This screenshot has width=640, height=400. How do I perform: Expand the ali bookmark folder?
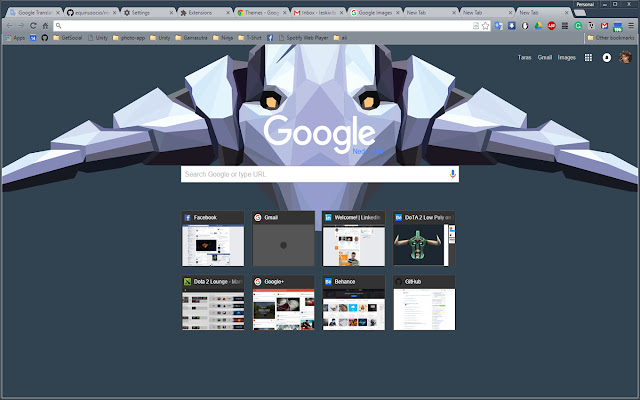[340, 38]
